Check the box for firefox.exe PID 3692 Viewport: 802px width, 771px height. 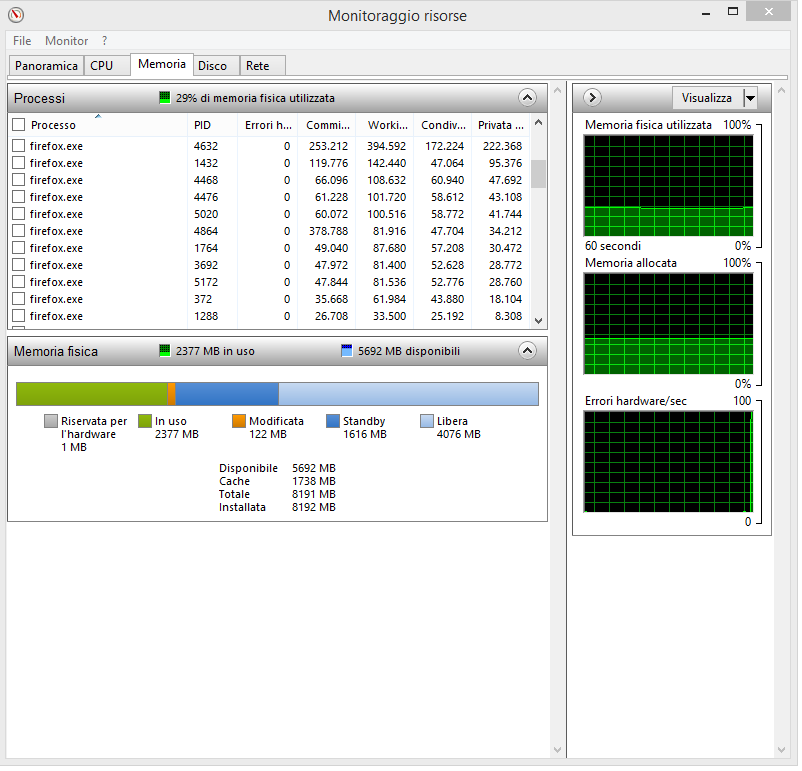(19, 266)
